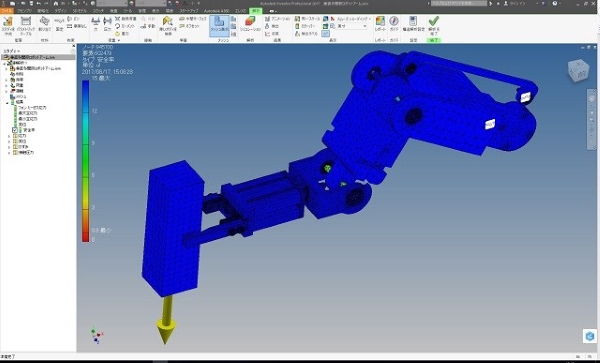Open the File tab

[7, 11]
